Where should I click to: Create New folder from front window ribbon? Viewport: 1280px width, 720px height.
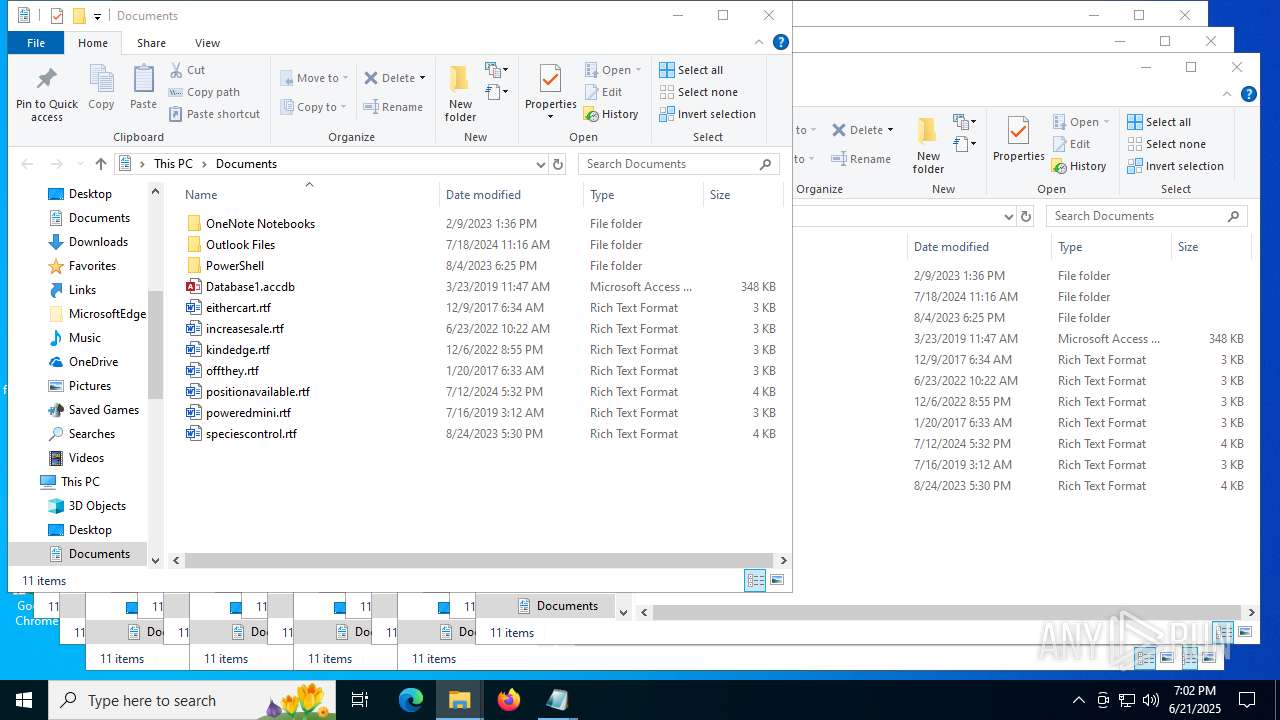point(460,93)
